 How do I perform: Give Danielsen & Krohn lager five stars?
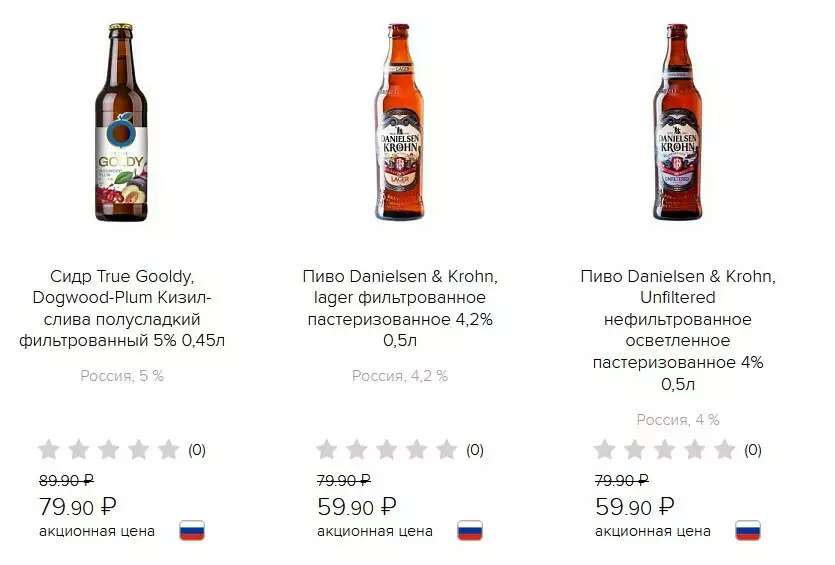447,450
